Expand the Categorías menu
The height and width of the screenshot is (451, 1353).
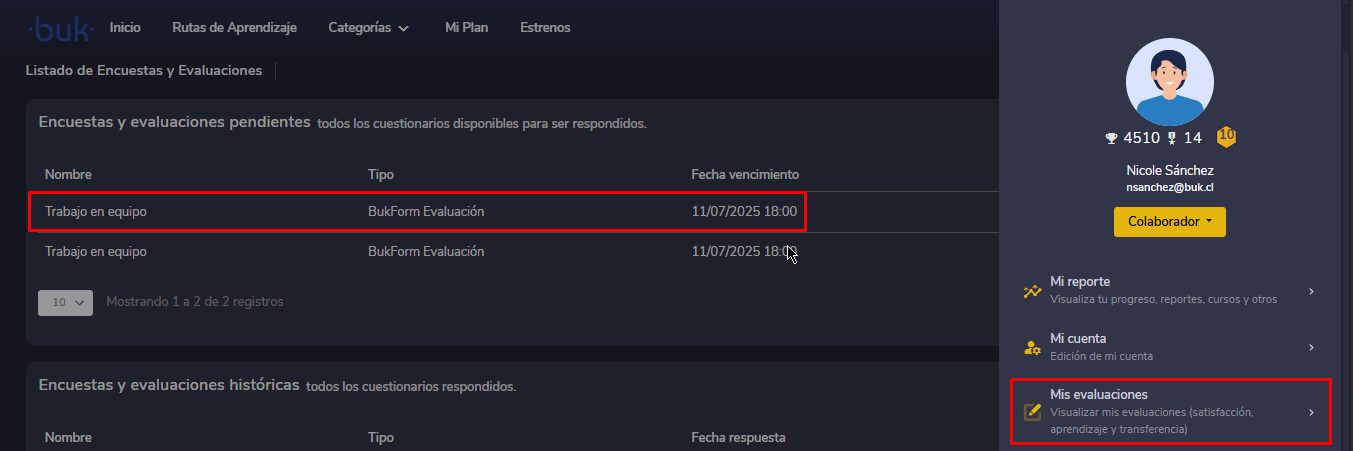(368, 28)
